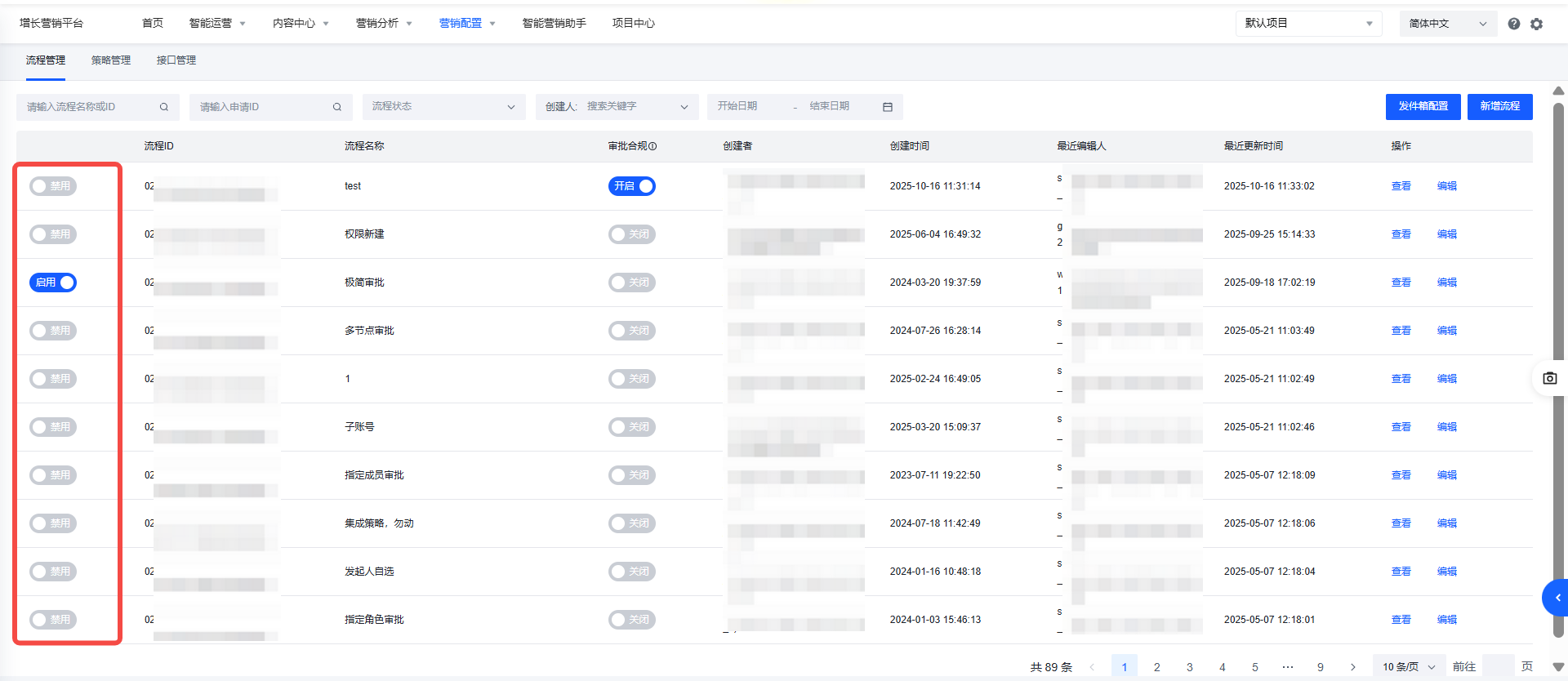Viewport: 1568px width, 681px height.
Task: Turn off 审批合规 switch for test row
Action: (631, 186)
